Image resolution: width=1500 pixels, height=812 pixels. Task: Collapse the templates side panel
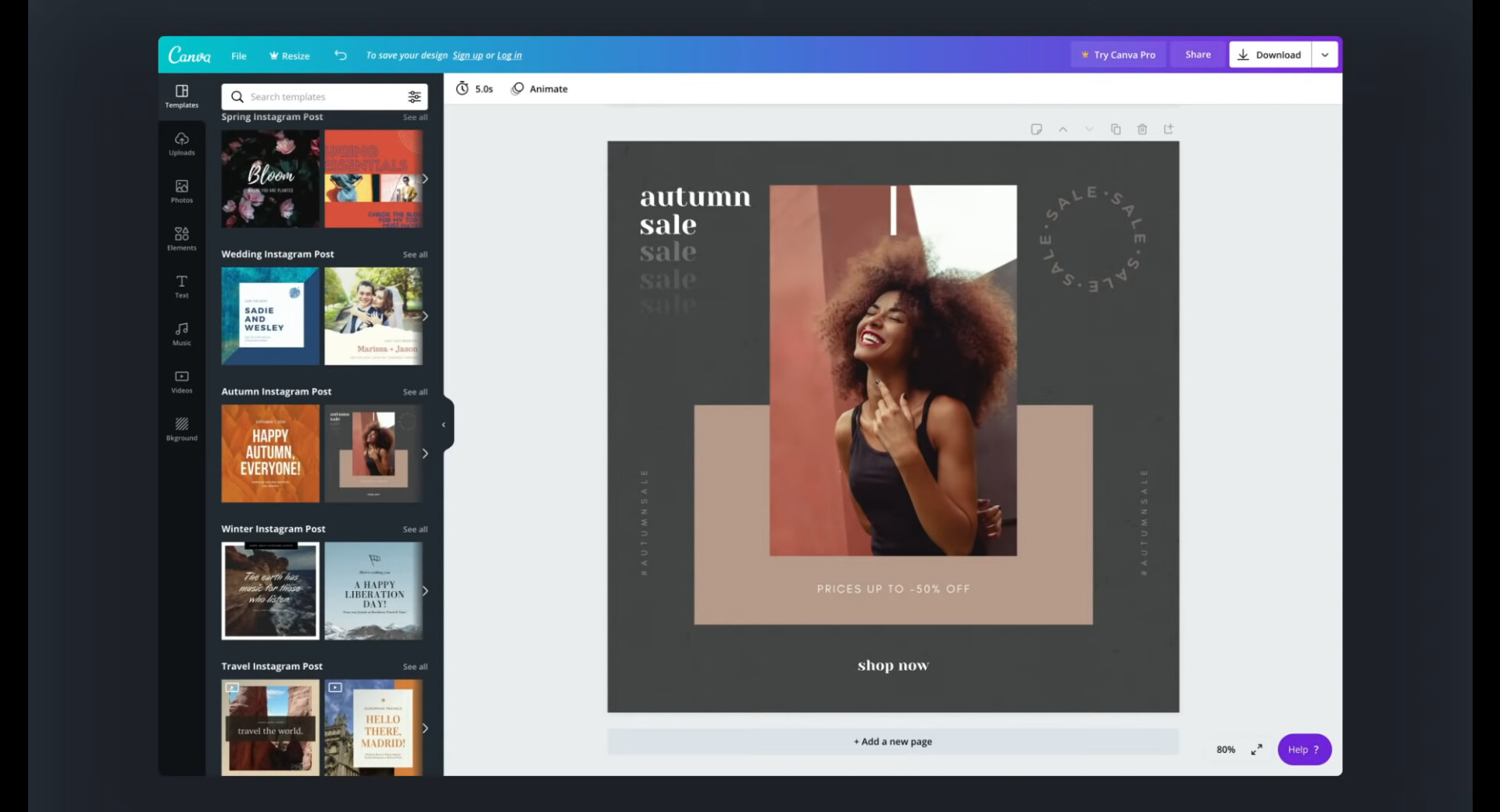[x=444, y=425]
